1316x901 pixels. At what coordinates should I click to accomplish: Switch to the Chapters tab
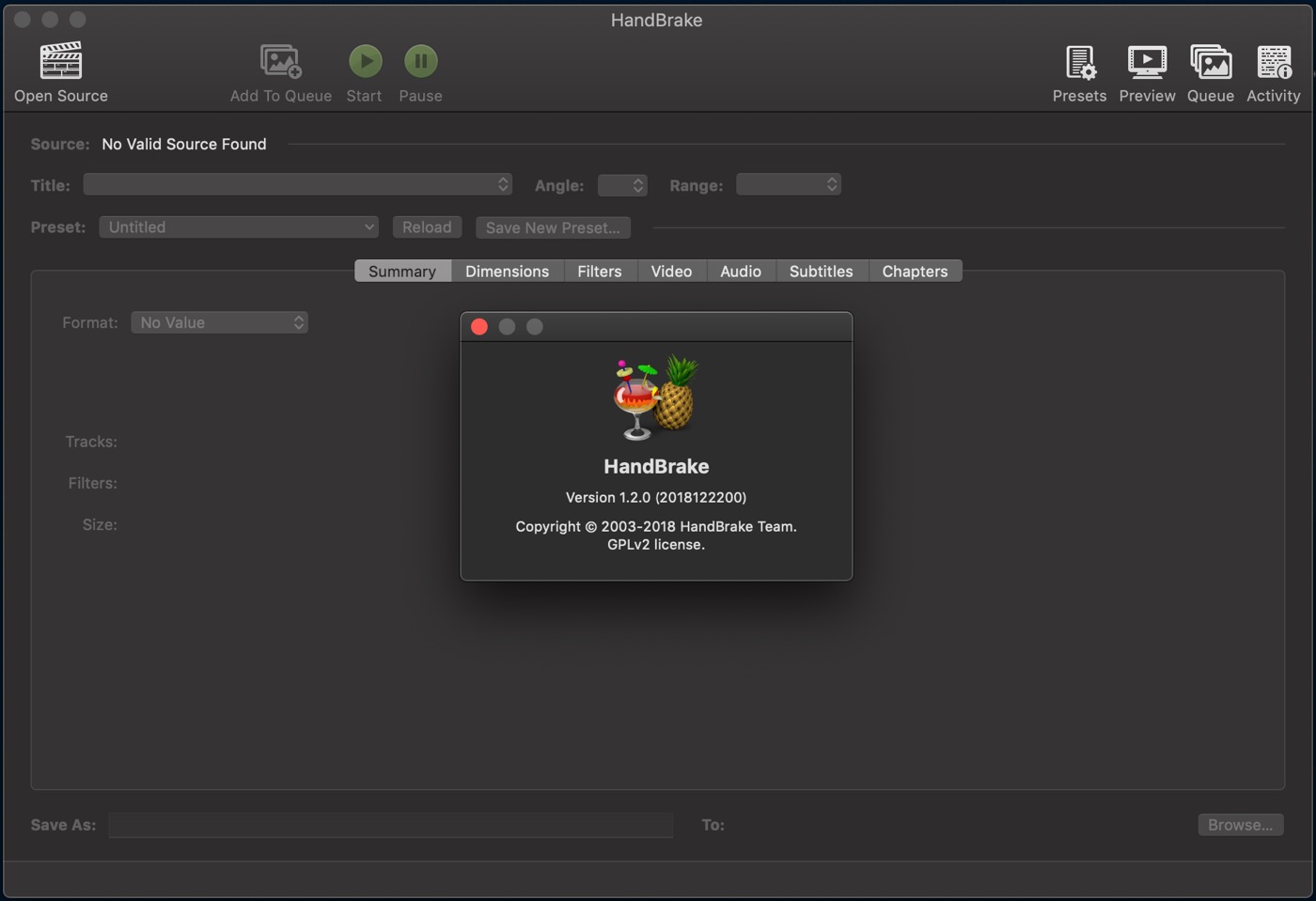(x=916, y=271)
